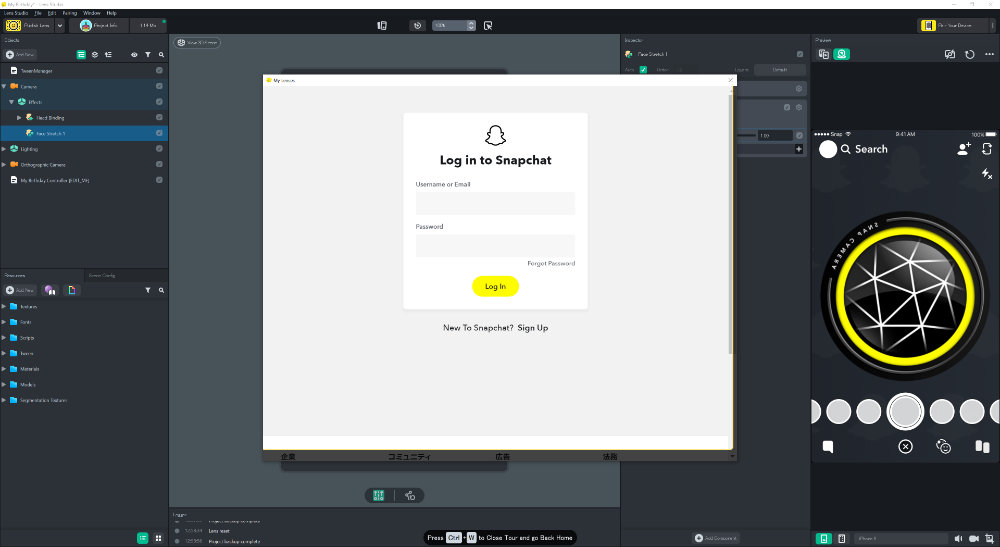Click the gizmo transform icon in viewport bottom pill

(410, 495)
